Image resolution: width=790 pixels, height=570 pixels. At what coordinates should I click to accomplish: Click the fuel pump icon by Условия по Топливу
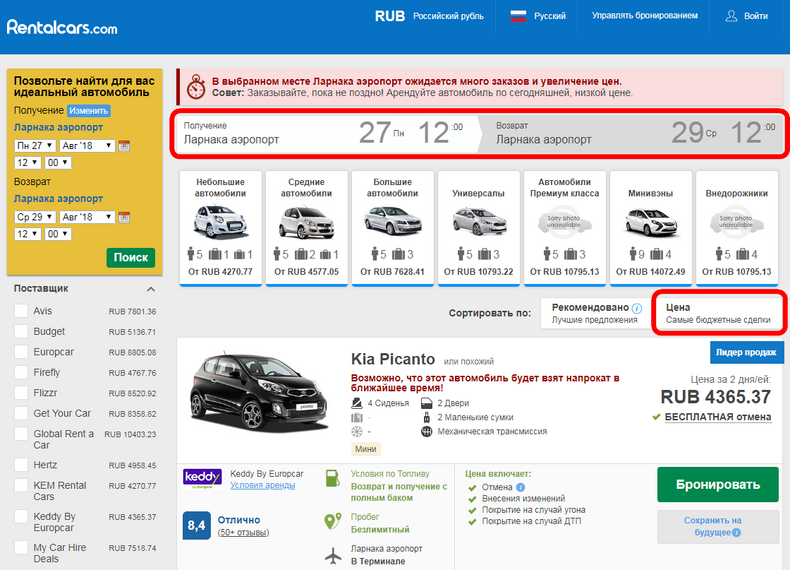click(x=333, y=478)
